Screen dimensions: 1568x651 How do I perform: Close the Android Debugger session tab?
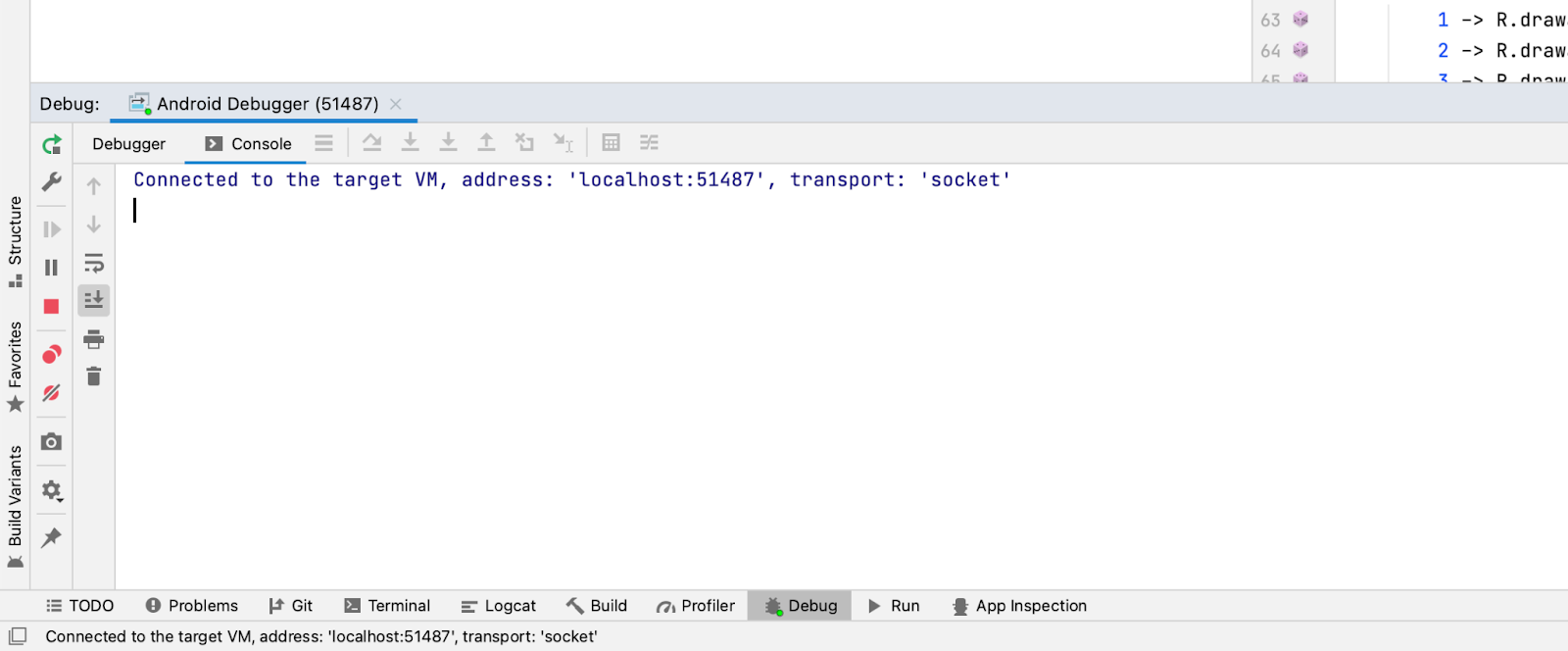[396, 104]
